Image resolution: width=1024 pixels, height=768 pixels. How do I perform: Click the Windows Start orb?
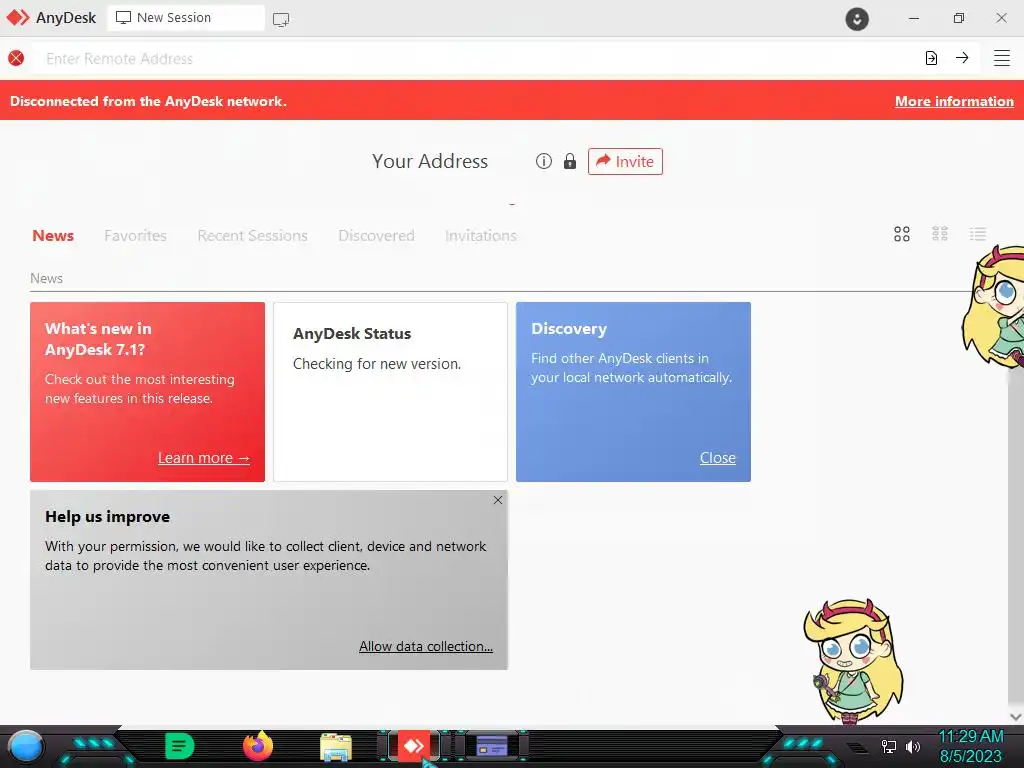coord(26,746)
